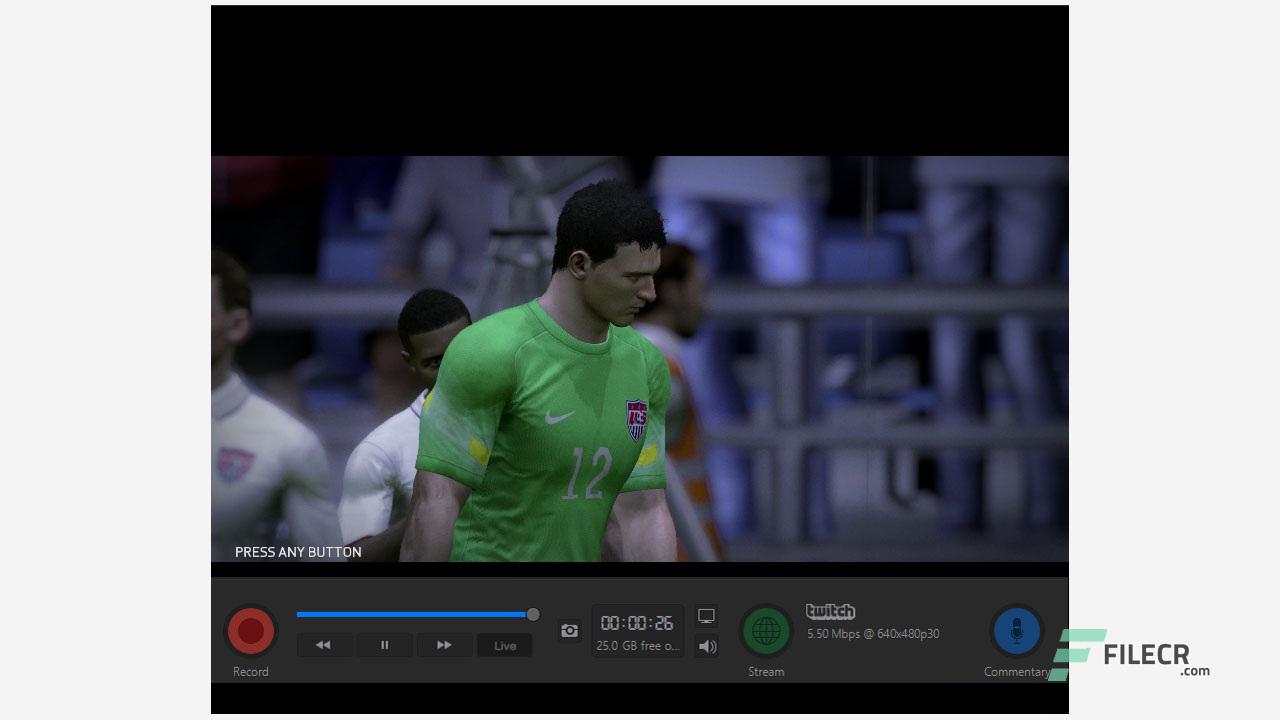This screenshot has height=720, width=1280.
Task: Fast forward the captured footage
Action: 444,645
